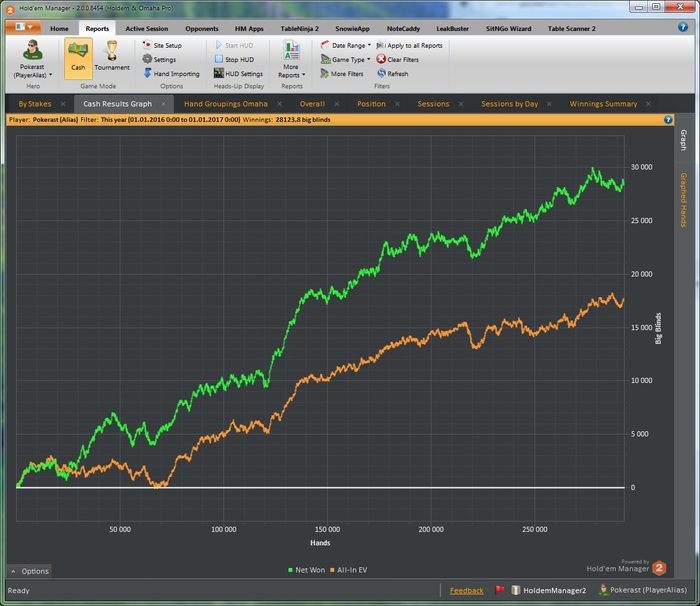
Task: Open LeakBuster ribbon tab
Action: click(x=452, y=29)
